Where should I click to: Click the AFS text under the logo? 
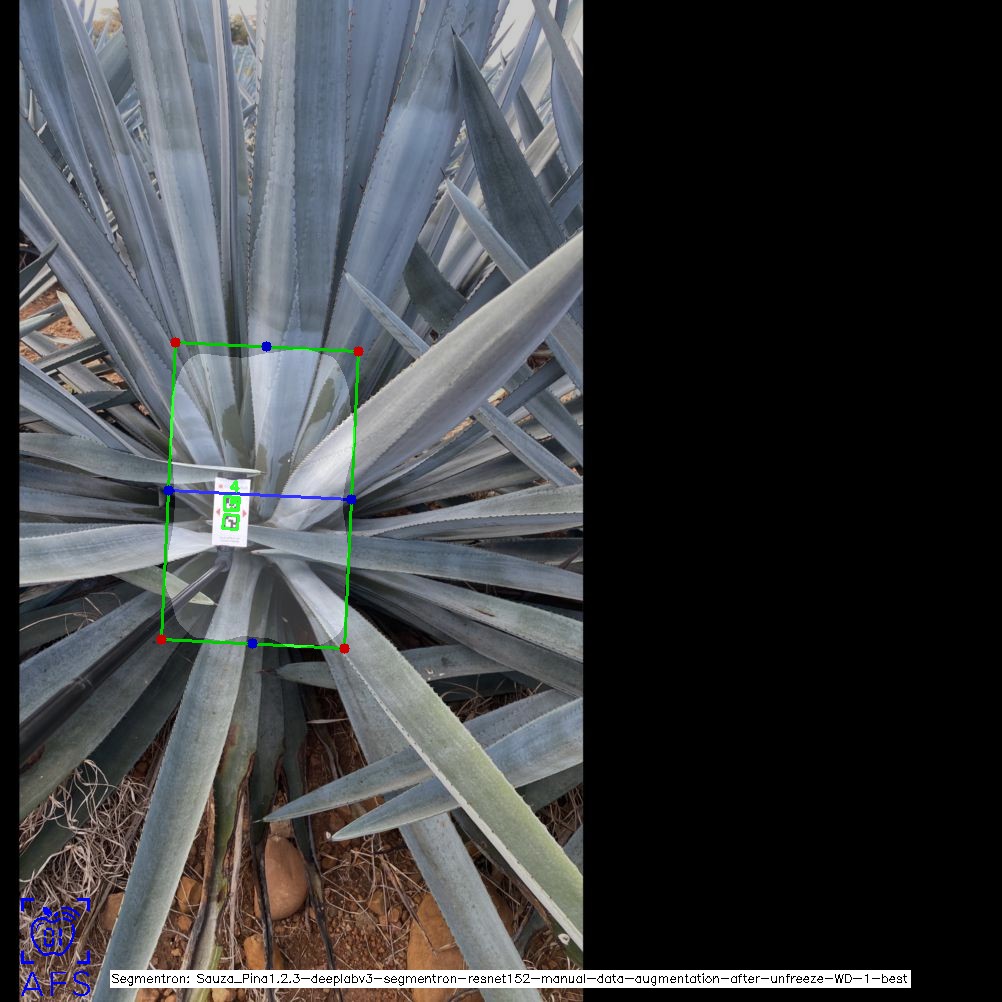pyautogui.click(x=56, y=983)
